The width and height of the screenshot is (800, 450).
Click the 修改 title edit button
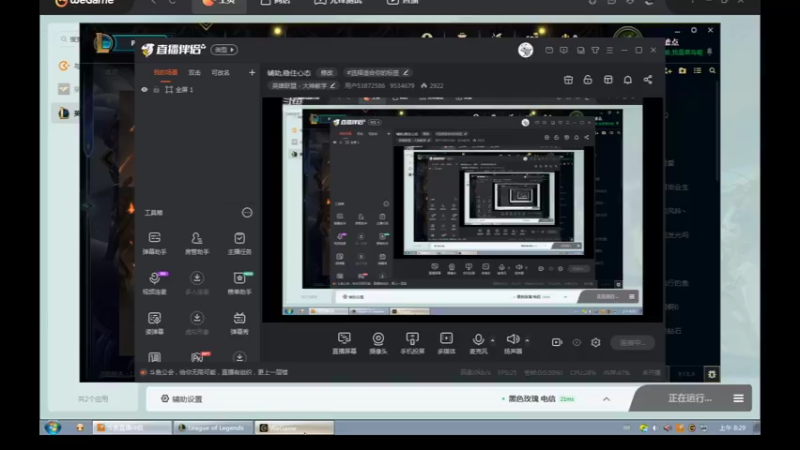327,73
